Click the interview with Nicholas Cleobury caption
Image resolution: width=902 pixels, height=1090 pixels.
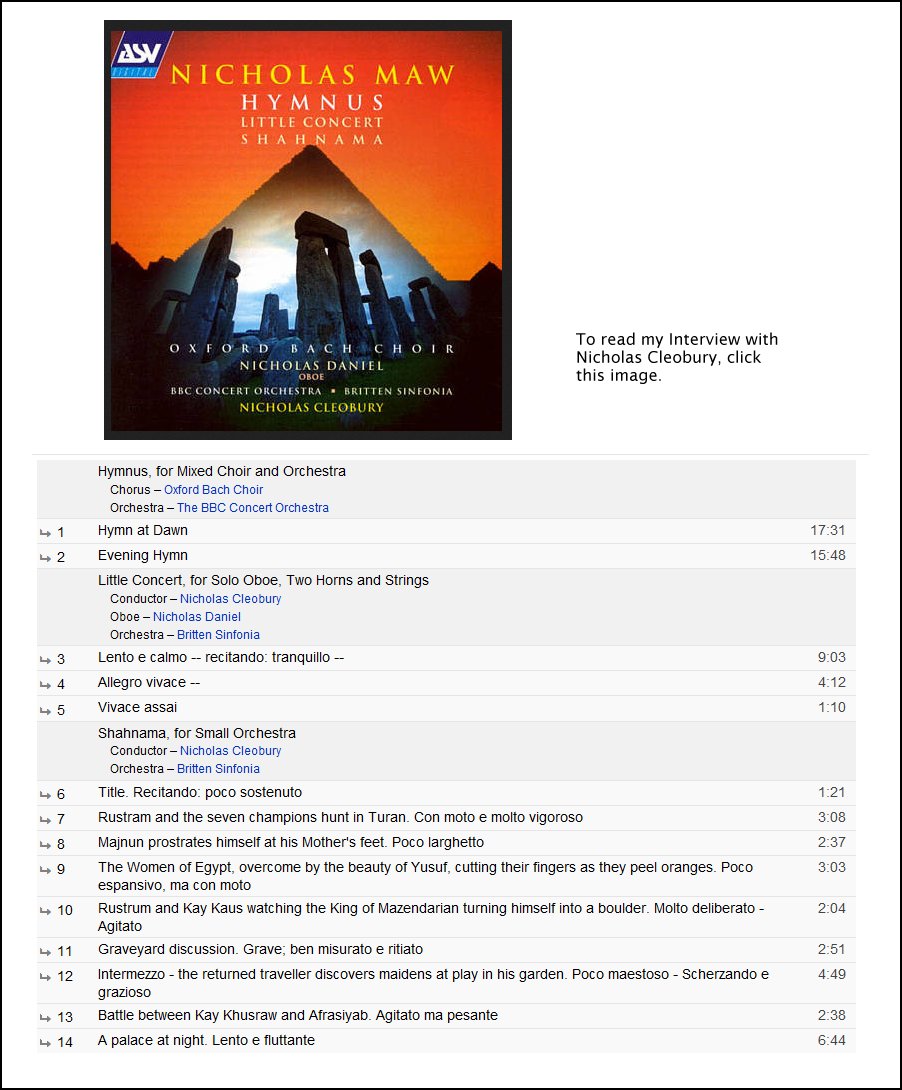click(x=677, y=357)
